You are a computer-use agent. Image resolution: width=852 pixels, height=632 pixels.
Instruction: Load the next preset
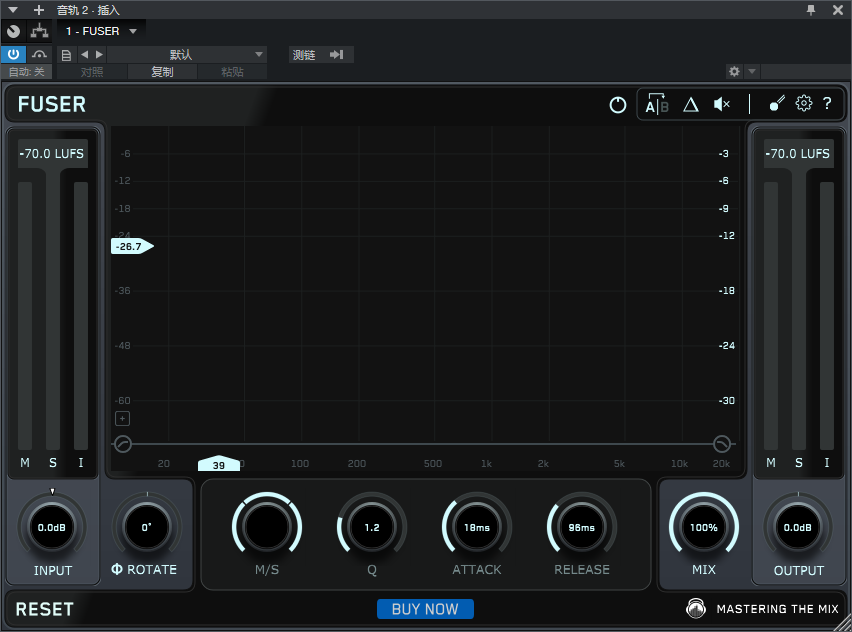click(99, 54)
